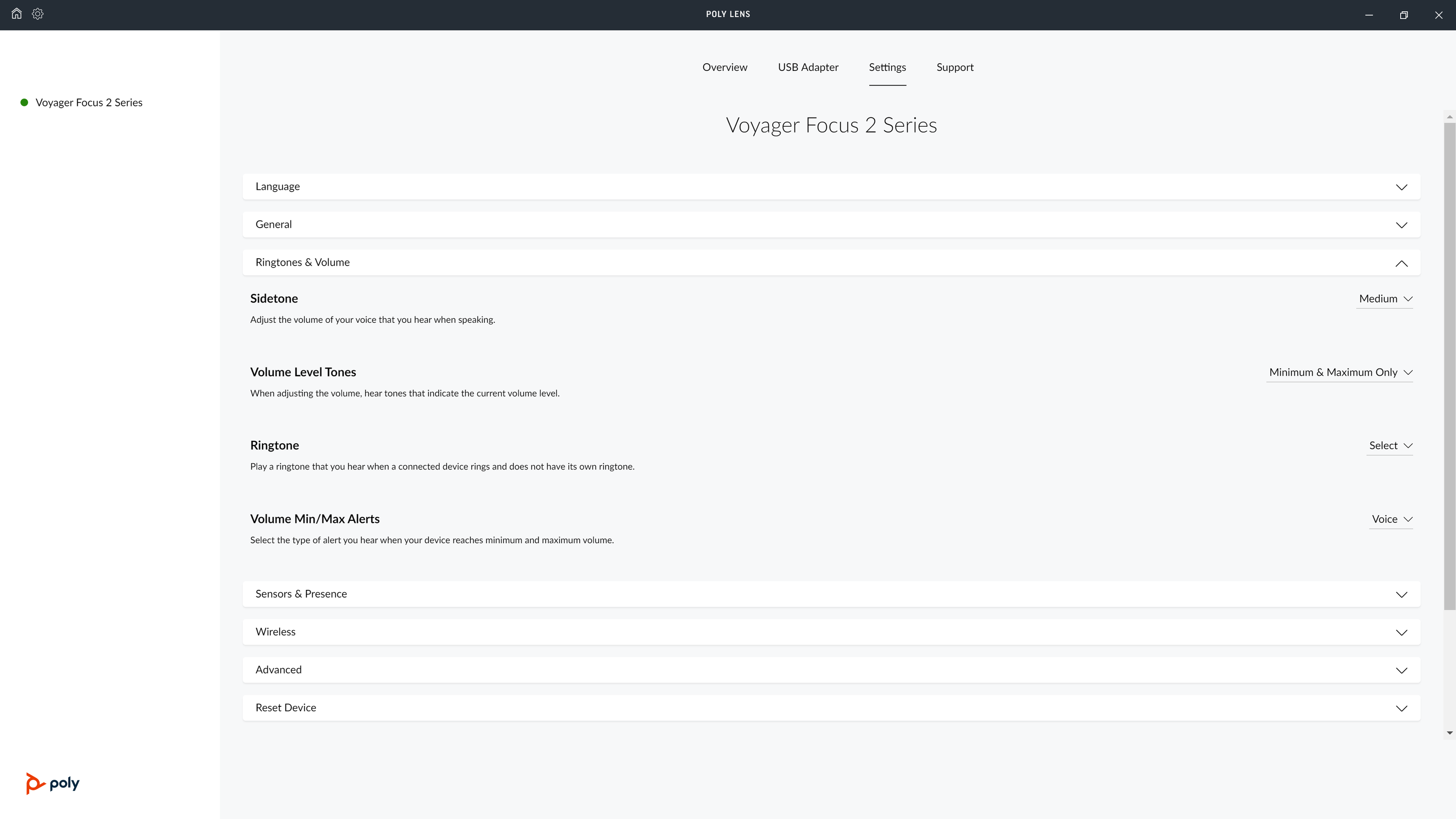Click scrollbar down arrow

(x=1450, y=733)
